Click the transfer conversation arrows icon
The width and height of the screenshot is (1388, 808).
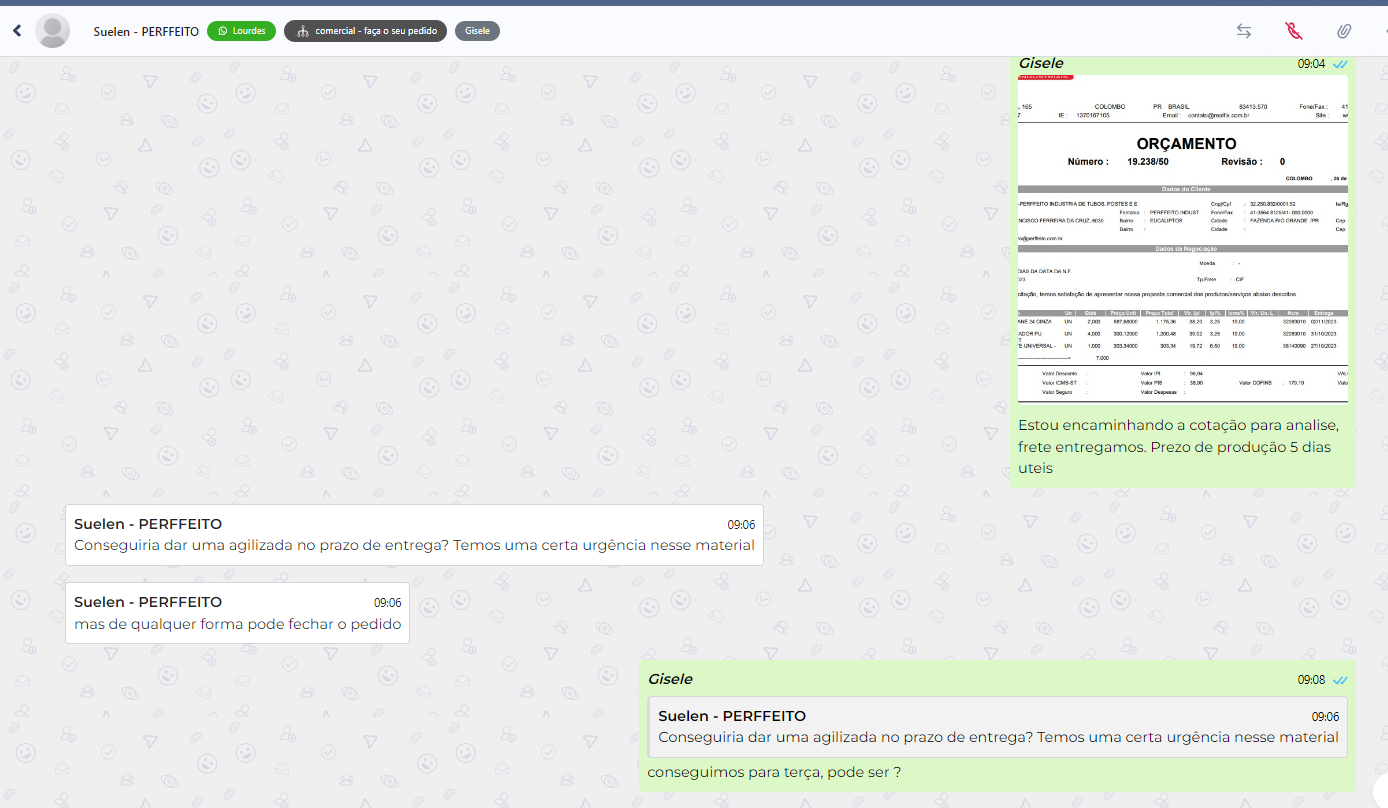click(x=1244, y=31)
